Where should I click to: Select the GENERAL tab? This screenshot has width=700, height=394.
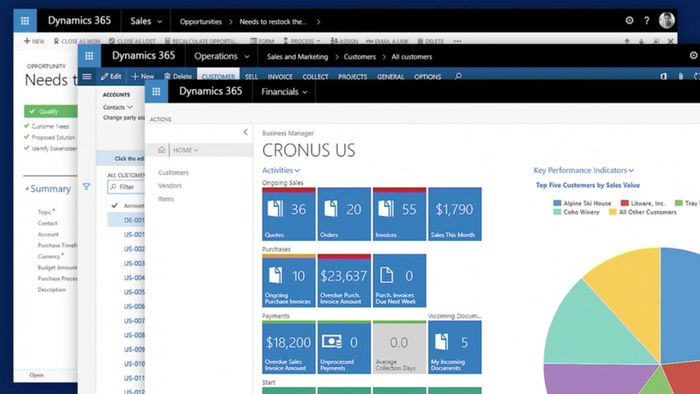tap(391, 77)
